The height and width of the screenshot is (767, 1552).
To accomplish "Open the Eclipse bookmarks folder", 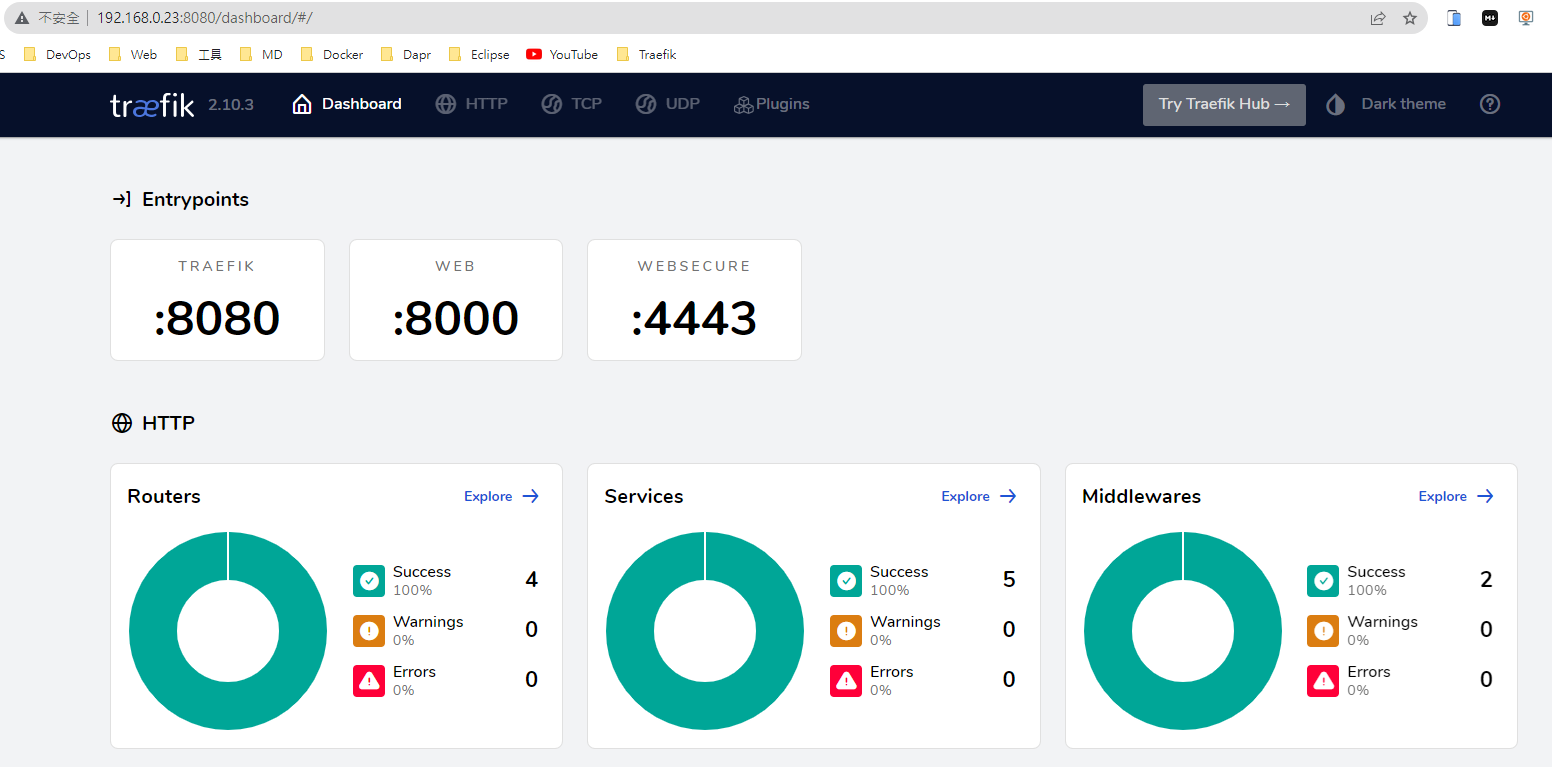I will pos(479,55).
